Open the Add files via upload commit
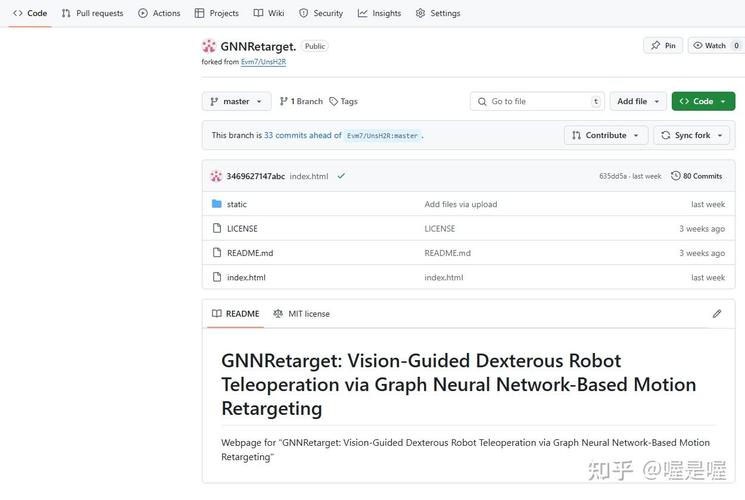 [x=460, y=204]
